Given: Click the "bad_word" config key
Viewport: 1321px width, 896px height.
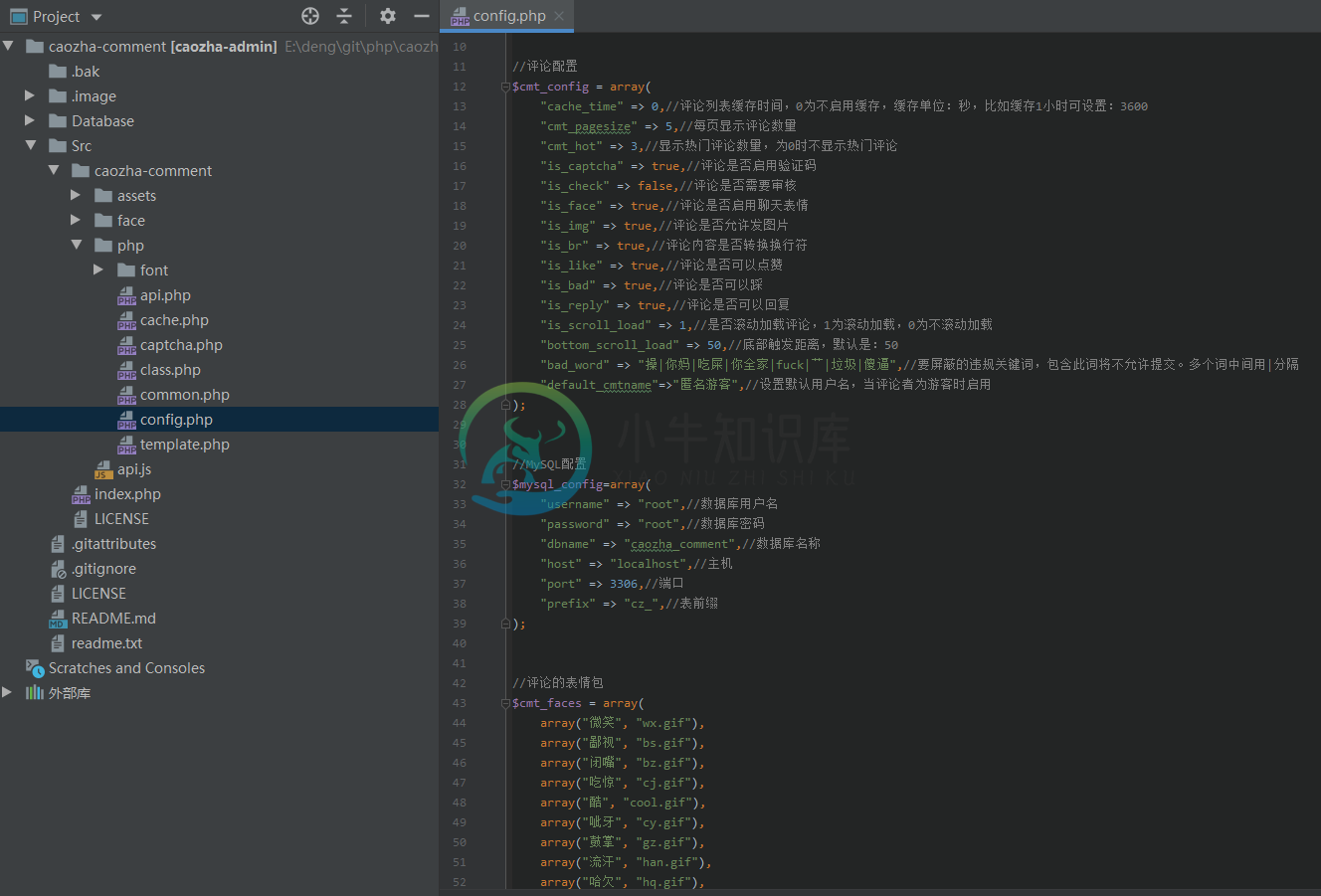Looking at the screenshot, I should coord(574,365).
